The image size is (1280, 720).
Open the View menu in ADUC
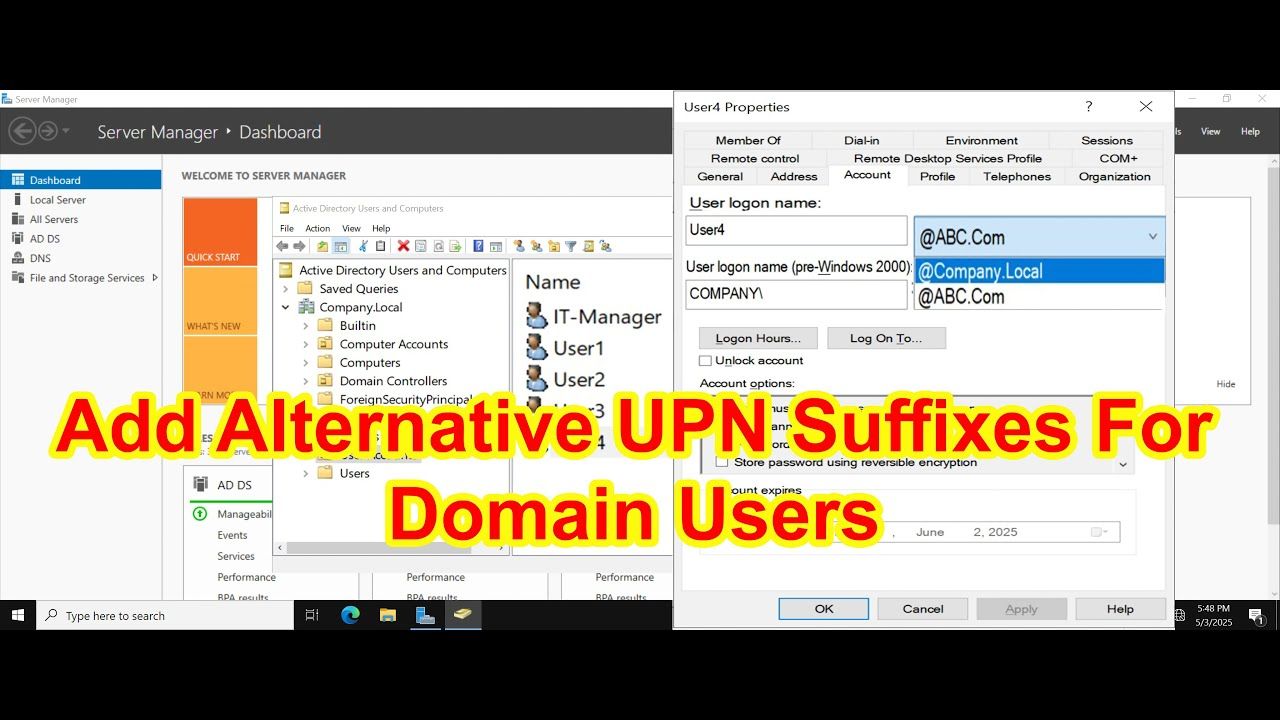pos(351,229)
